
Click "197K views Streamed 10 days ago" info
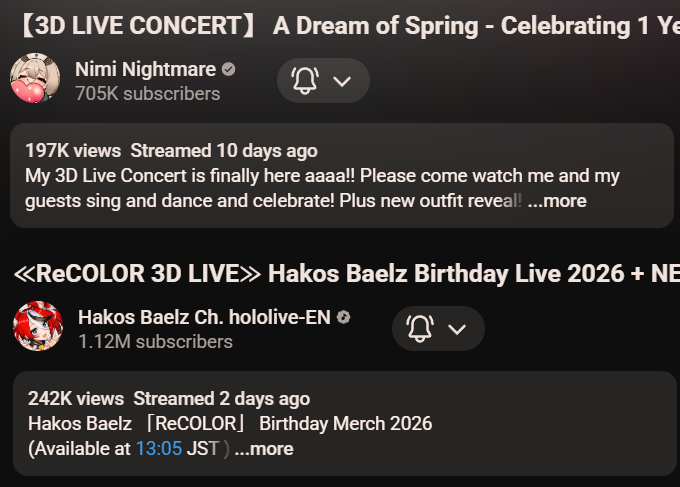click(x=171, y=151)
